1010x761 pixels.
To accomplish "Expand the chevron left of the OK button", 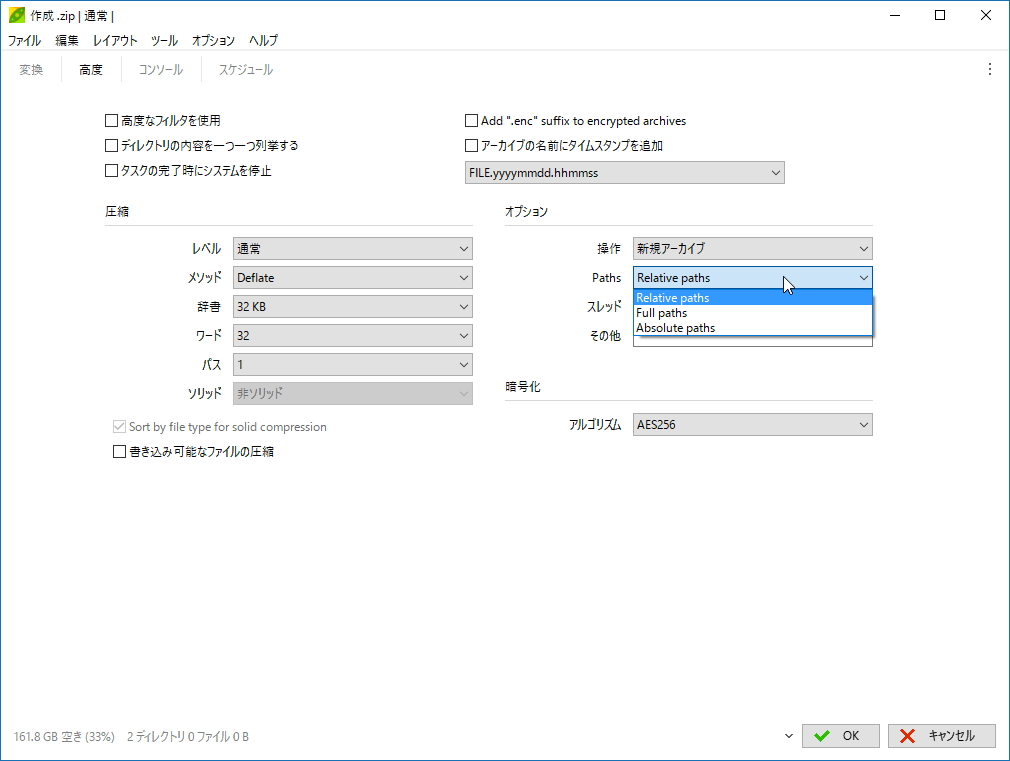I will [787, 735].
